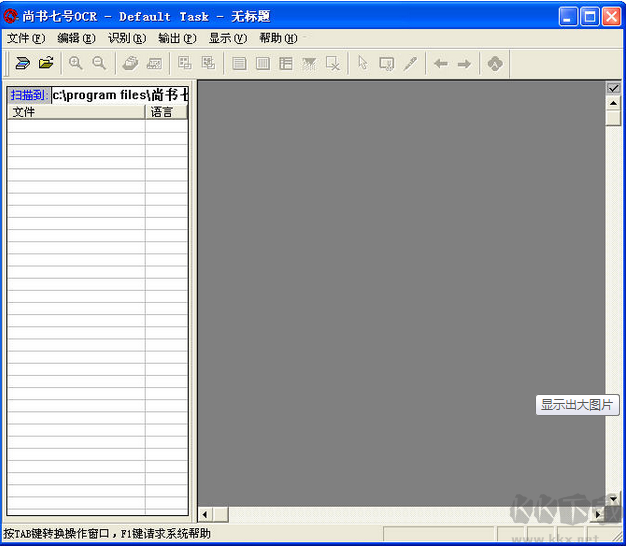Viewport: 626px width, 546px height.
Task: Open the 帮助(H) menu
Action: [x=278, y=38]
